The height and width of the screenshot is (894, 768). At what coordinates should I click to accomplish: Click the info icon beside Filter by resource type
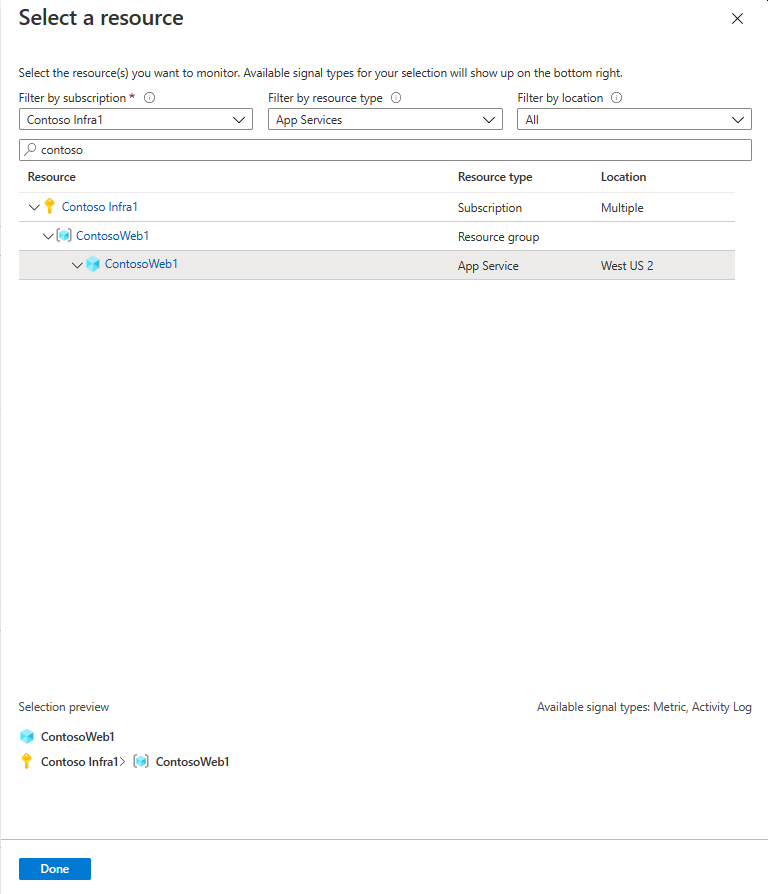tap(396, 97)
